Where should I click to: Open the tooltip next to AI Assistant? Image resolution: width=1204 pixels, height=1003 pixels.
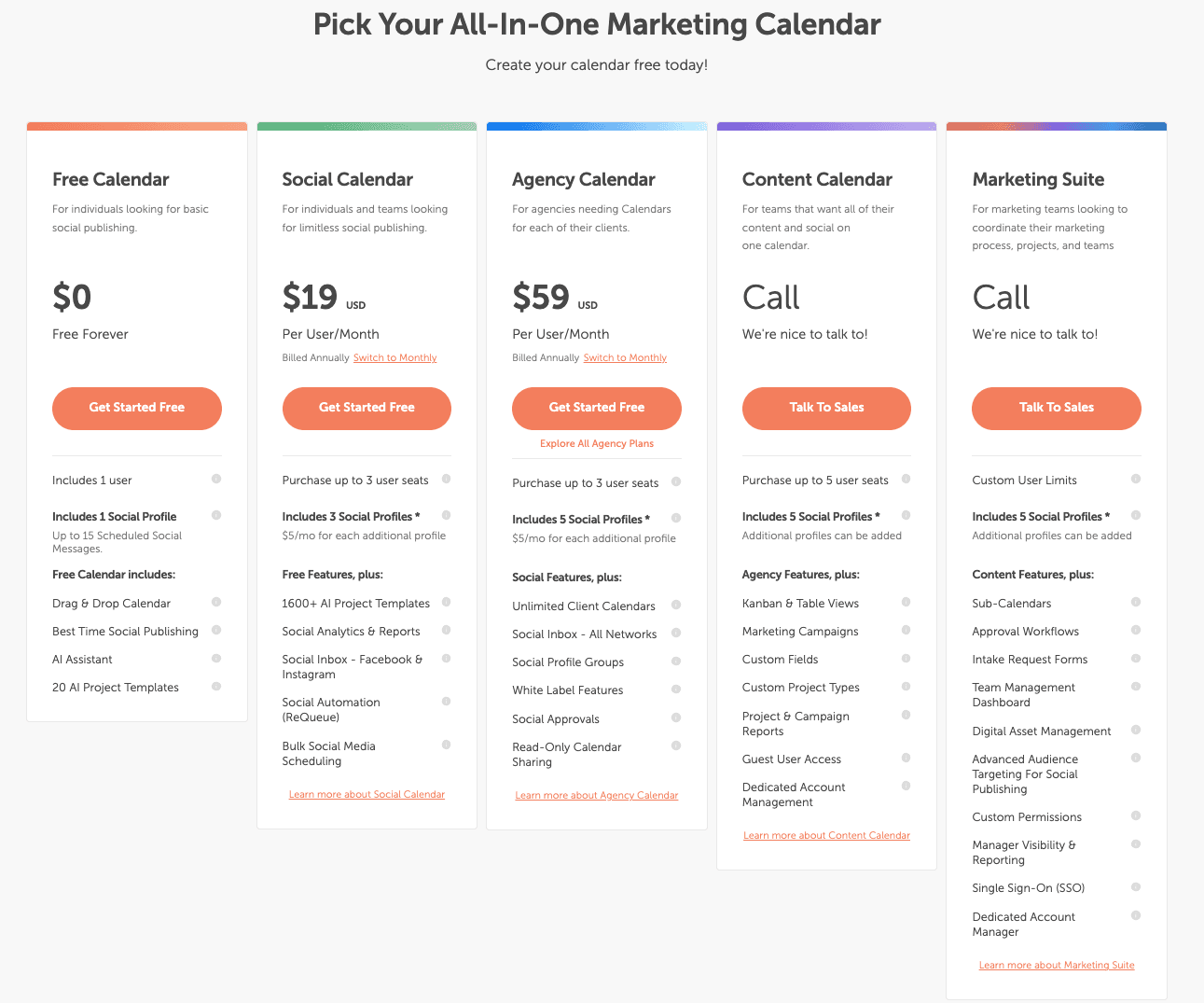(x=216, y=659)
